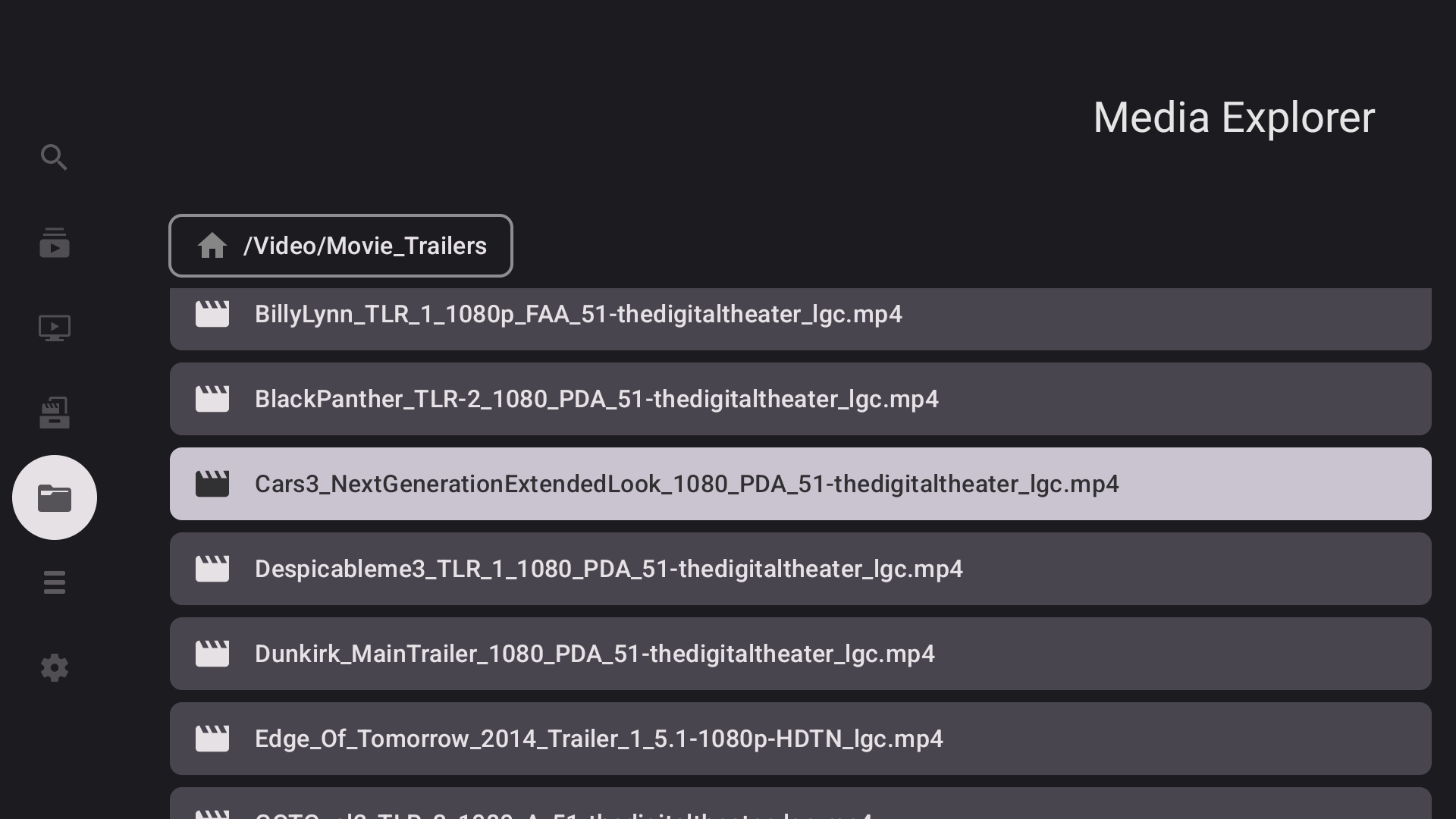The image size is (1456, 819).
Task: Open BlackPanther_TLR-2 video file
Action: coord(801,399)
